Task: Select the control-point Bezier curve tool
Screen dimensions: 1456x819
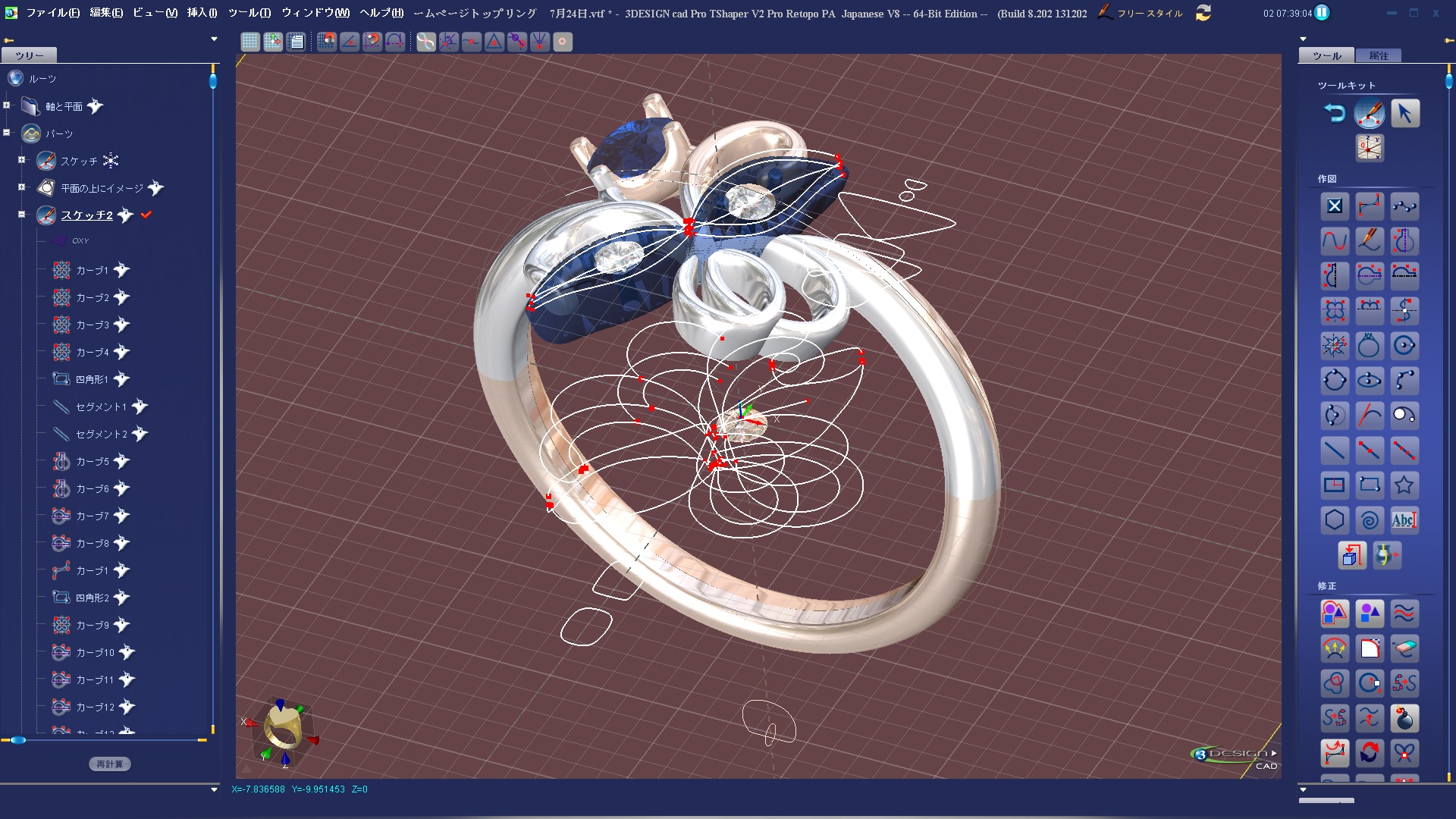Action: pyautogui.click(x=1370, y=206)
